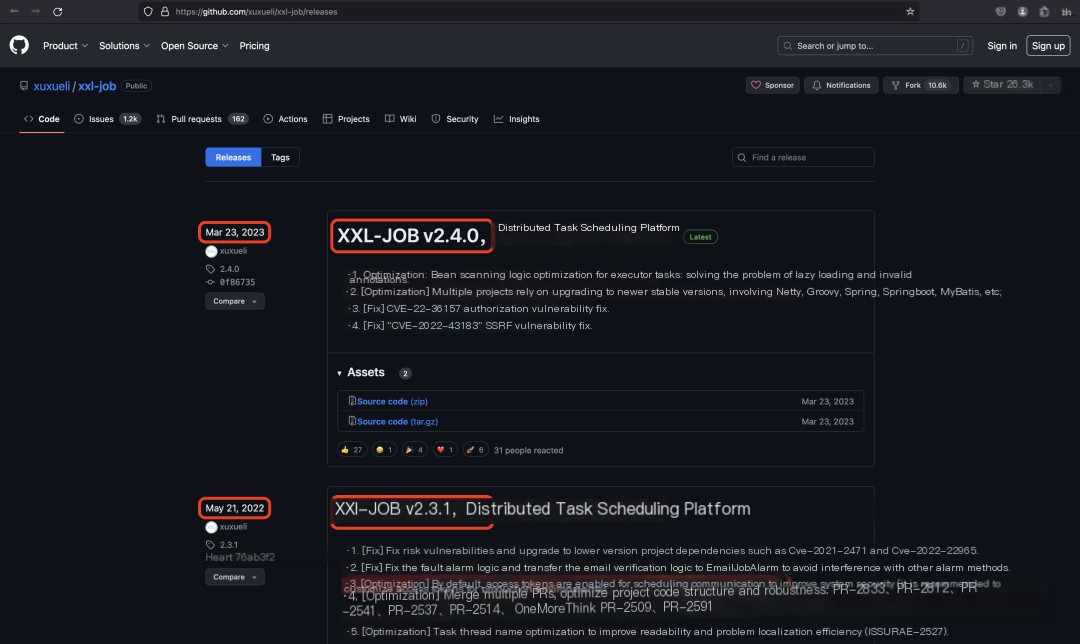Bookmark the page with the star icon
1080x644 pixels.
tap(910, 12)
